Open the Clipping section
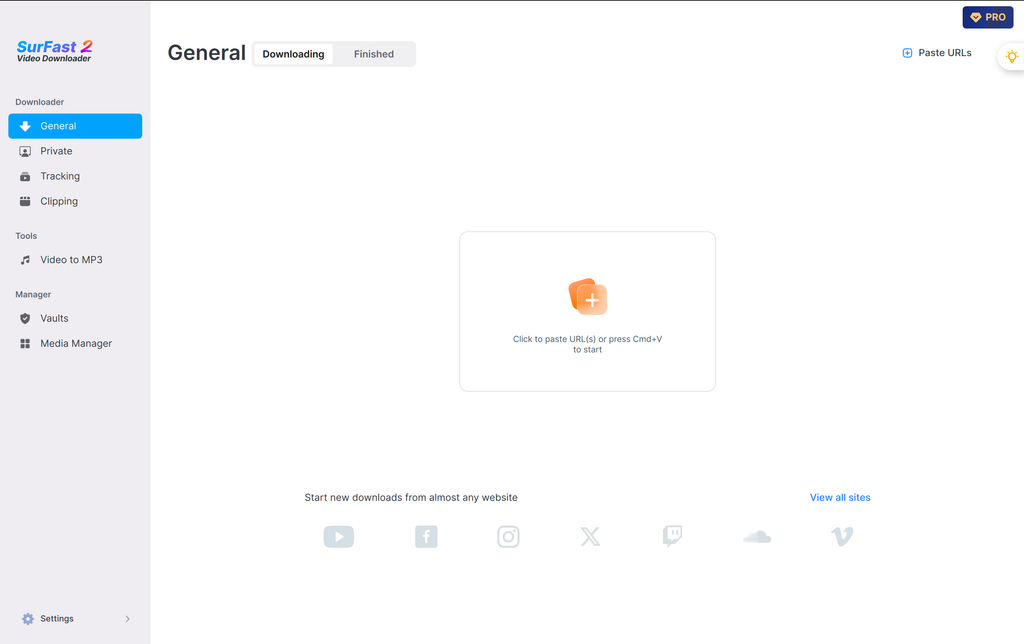 click(75, 201)
